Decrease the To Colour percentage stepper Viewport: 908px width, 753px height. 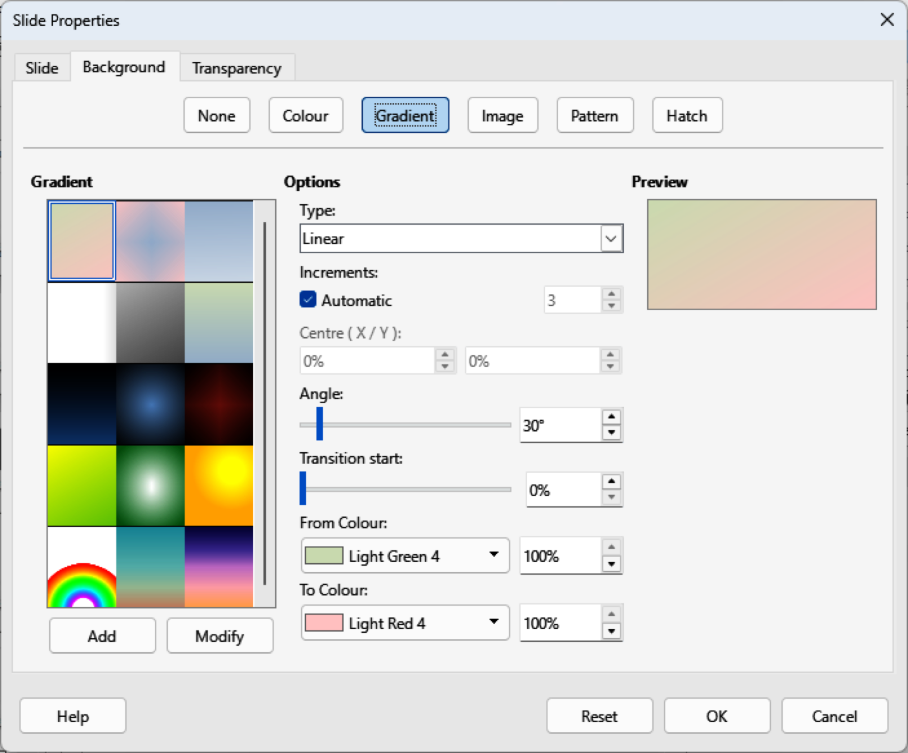[612, 631]
